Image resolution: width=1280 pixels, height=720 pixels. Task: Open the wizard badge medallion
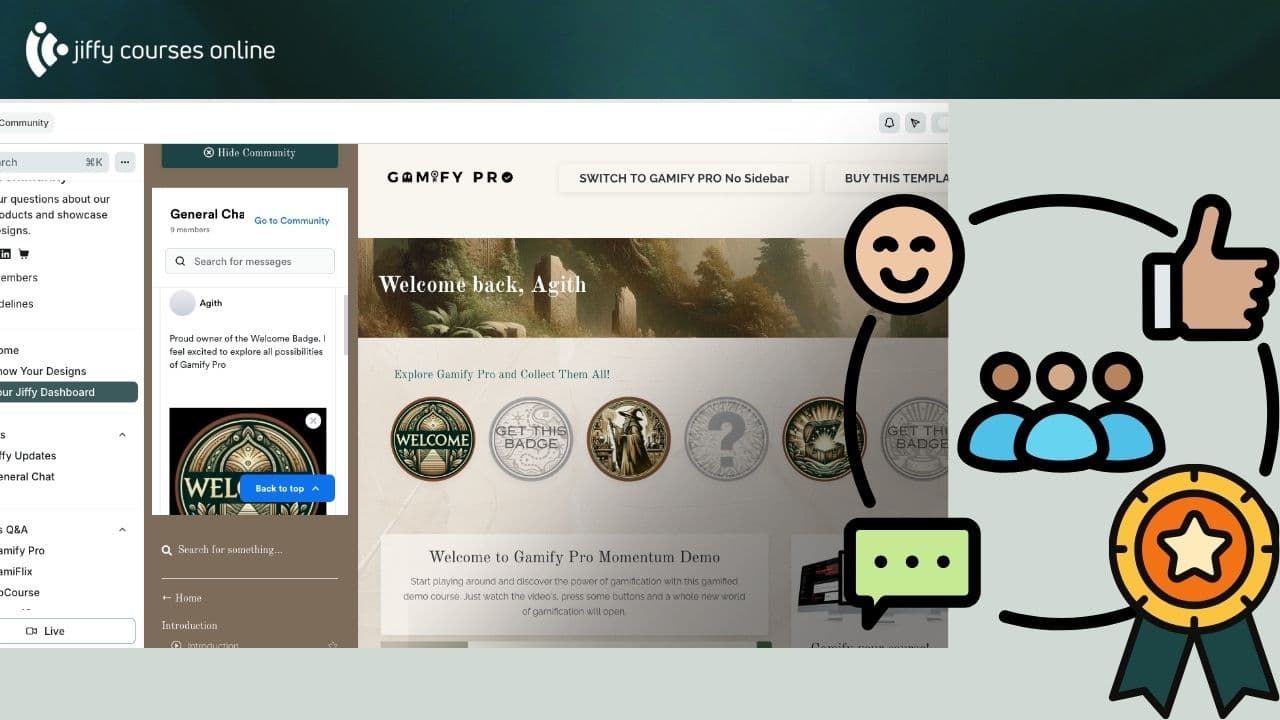[x=629, y=439]
